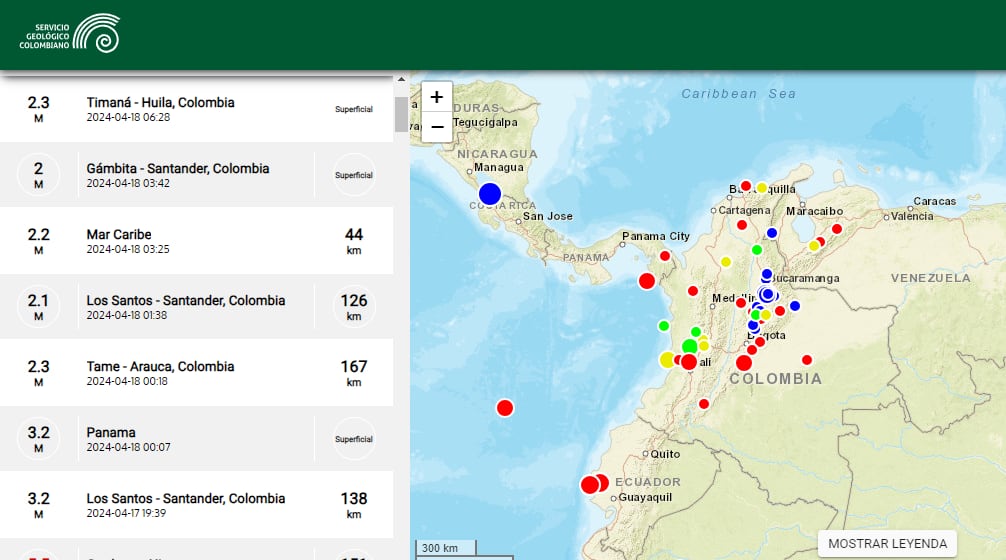Click the large red marker above COLOMBIA label

(x=744, y=363)
